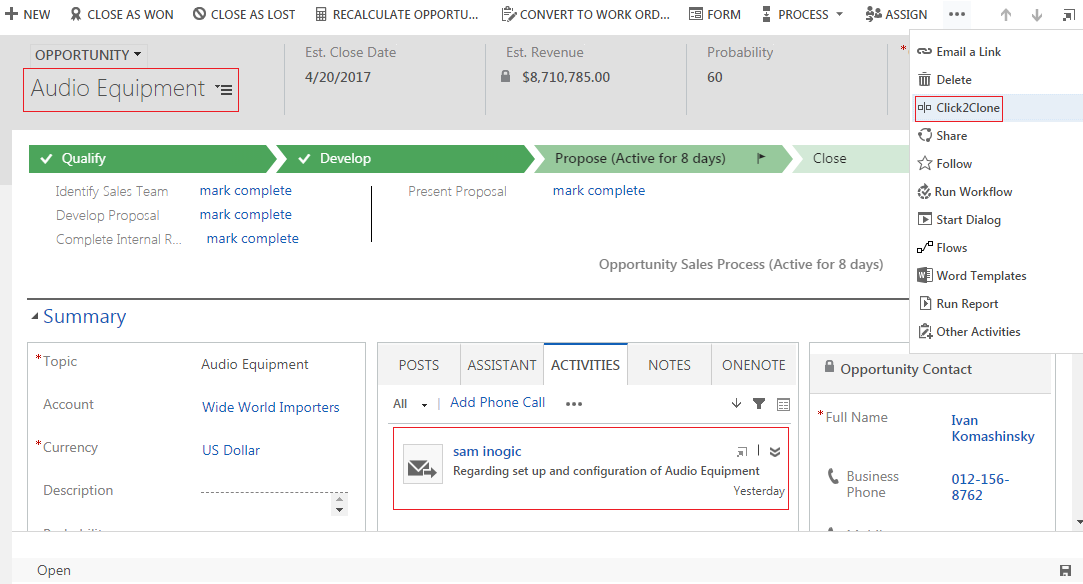Expand the sam inogic activity chevron
This screenshot has height=584, width=1083.
(x=775, y=451)
